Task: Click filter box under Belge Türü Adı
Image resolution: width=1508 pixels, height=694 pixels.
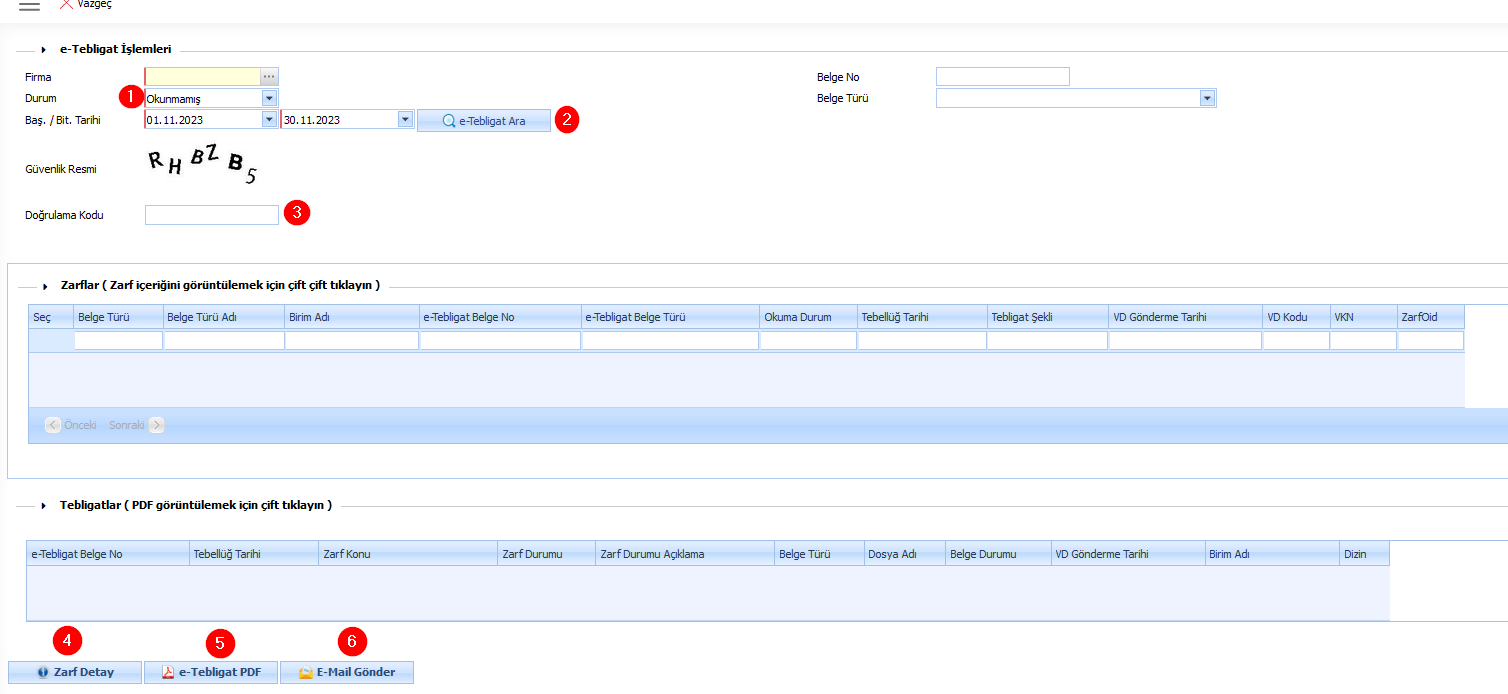Action: point(224,341)
